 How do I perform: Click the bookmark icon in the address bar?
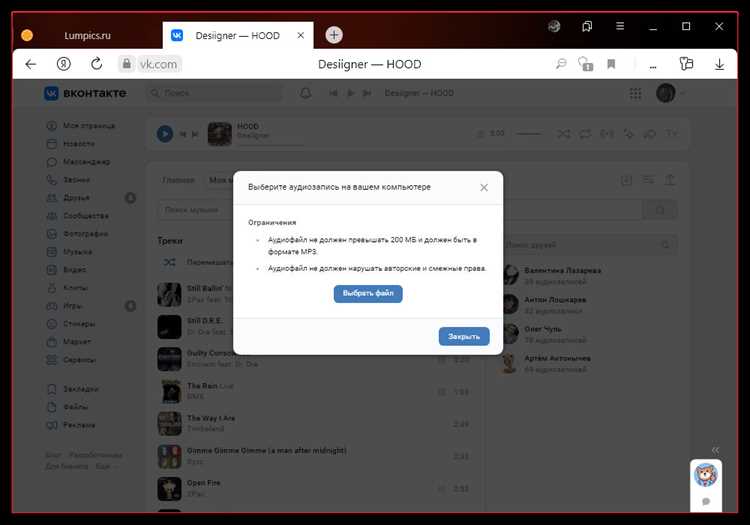click(611, 64)
